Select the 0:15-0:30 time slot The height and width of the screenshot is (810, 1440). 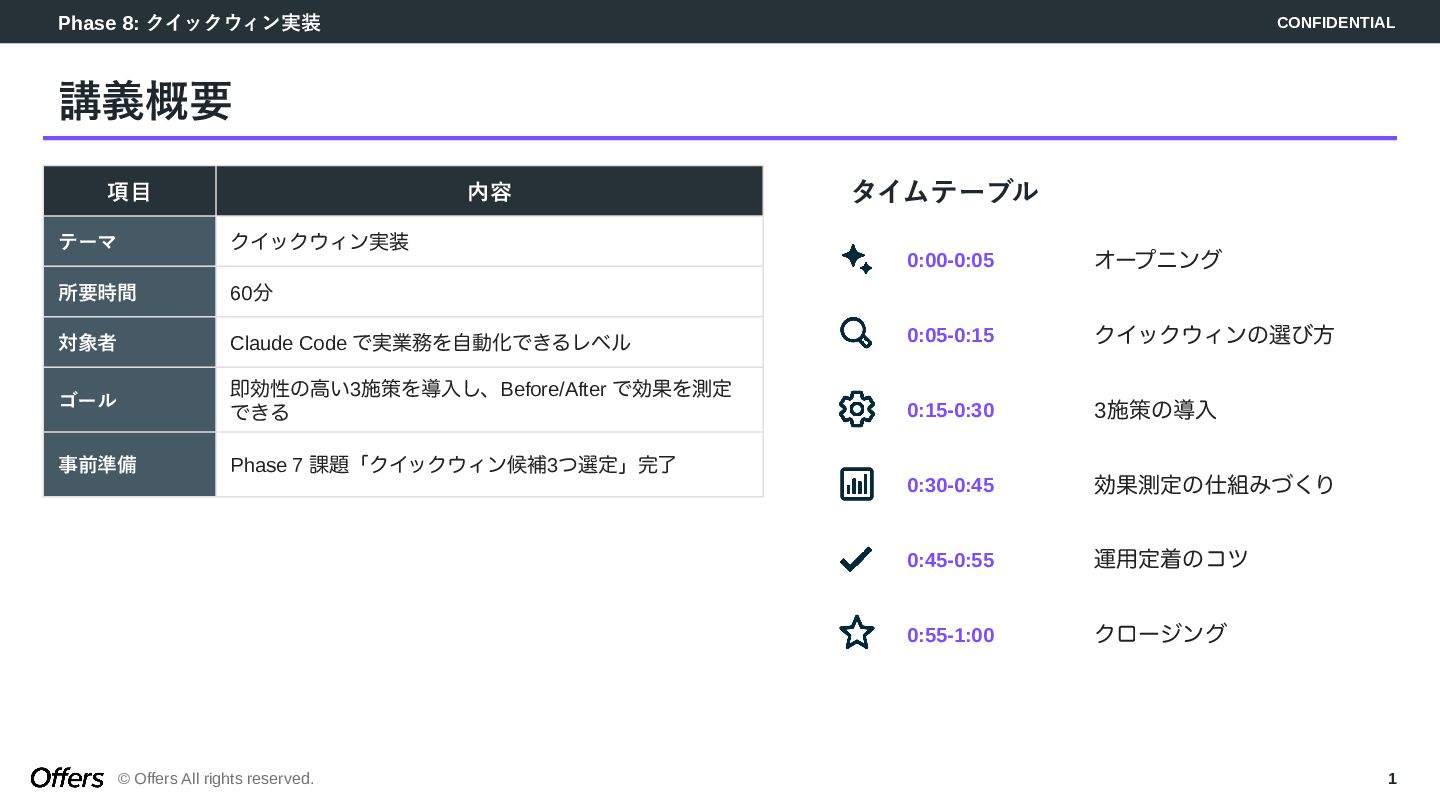pyautogui.click(x=950, y=411)
